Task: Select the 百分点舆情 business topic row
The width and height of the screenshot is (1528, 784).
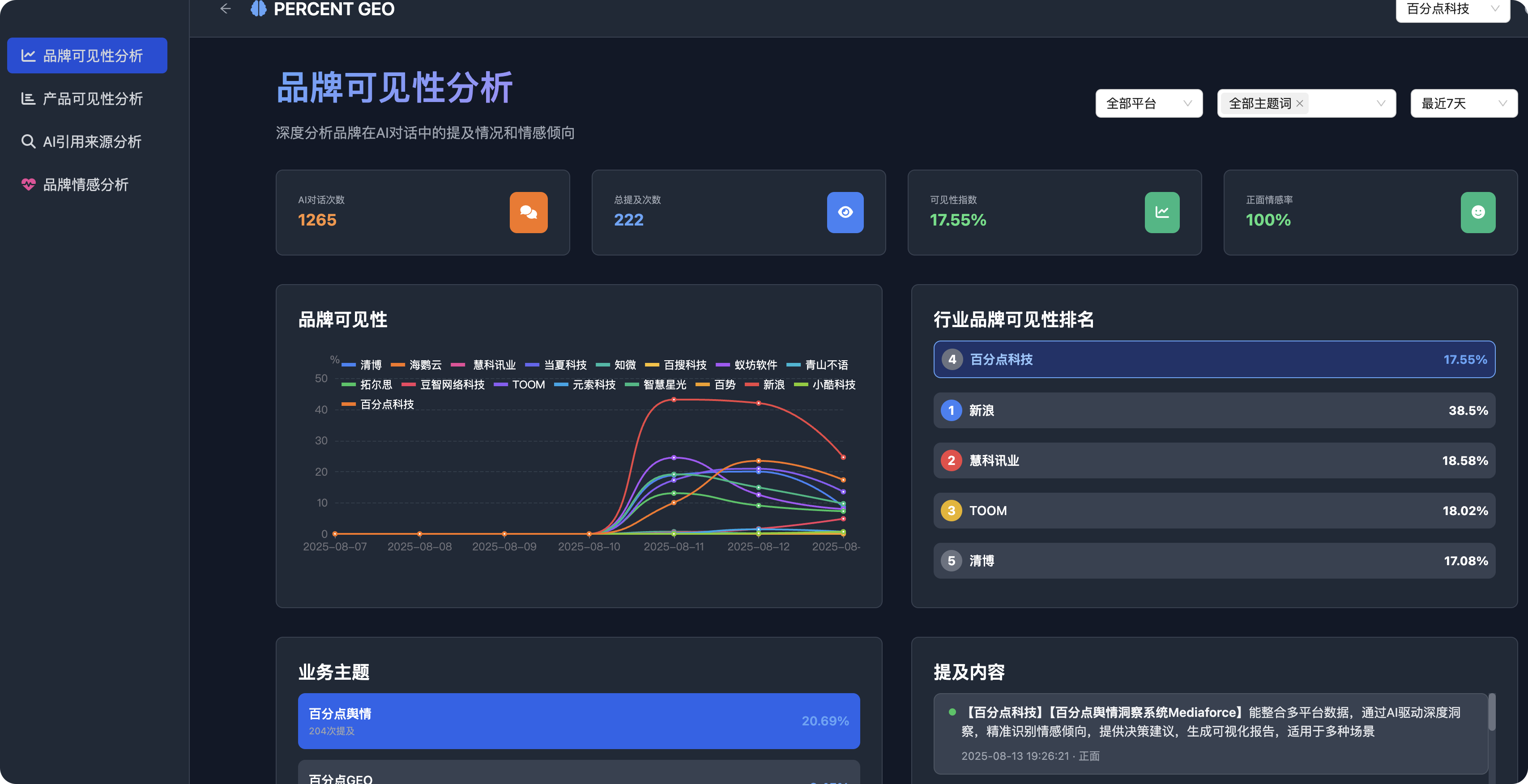Action: [x=578, y=720]
